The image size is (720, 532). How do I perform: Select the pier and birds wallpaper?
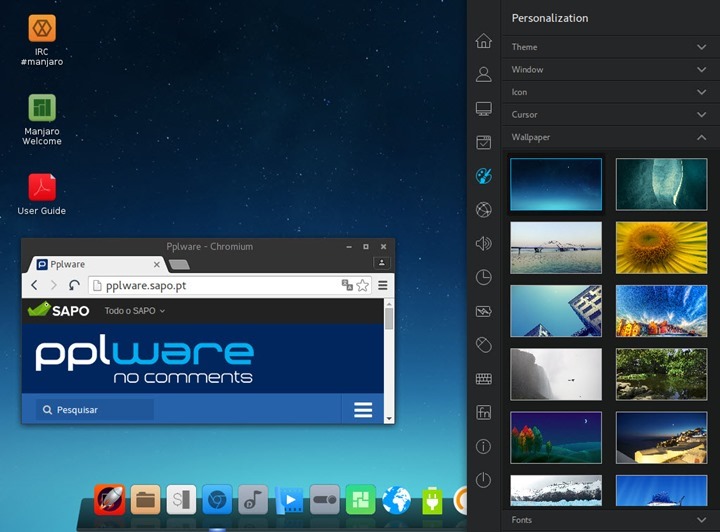tap(556, 247)
